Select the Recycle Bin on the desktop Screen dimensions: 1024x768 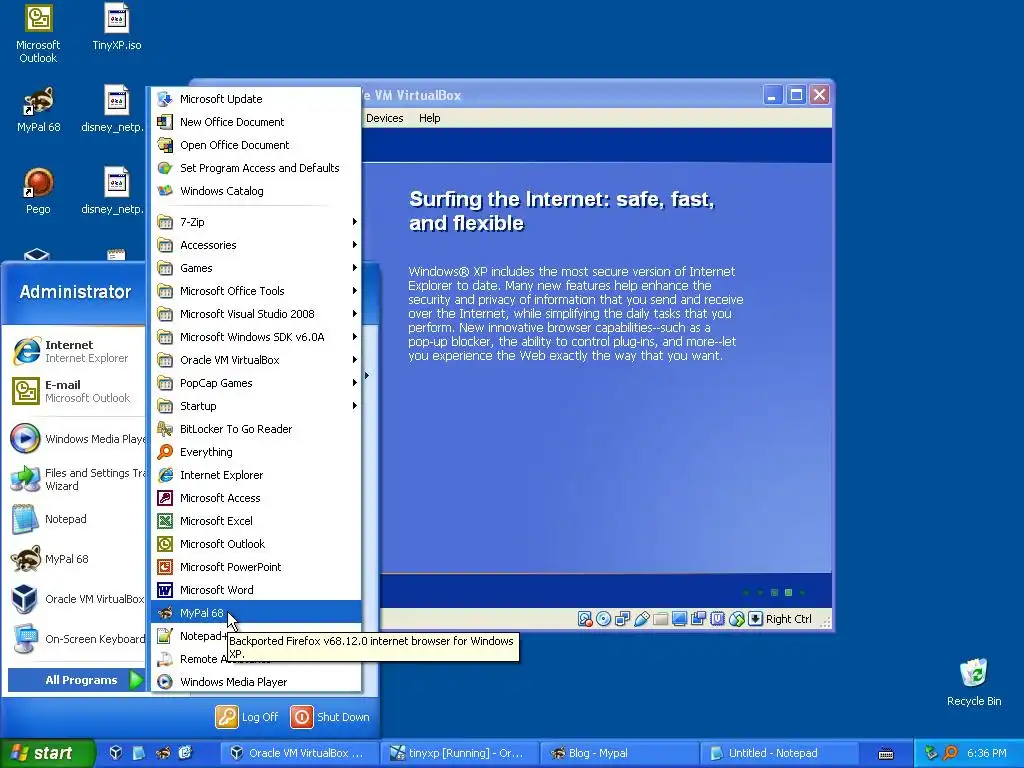(x=974, y=682)
